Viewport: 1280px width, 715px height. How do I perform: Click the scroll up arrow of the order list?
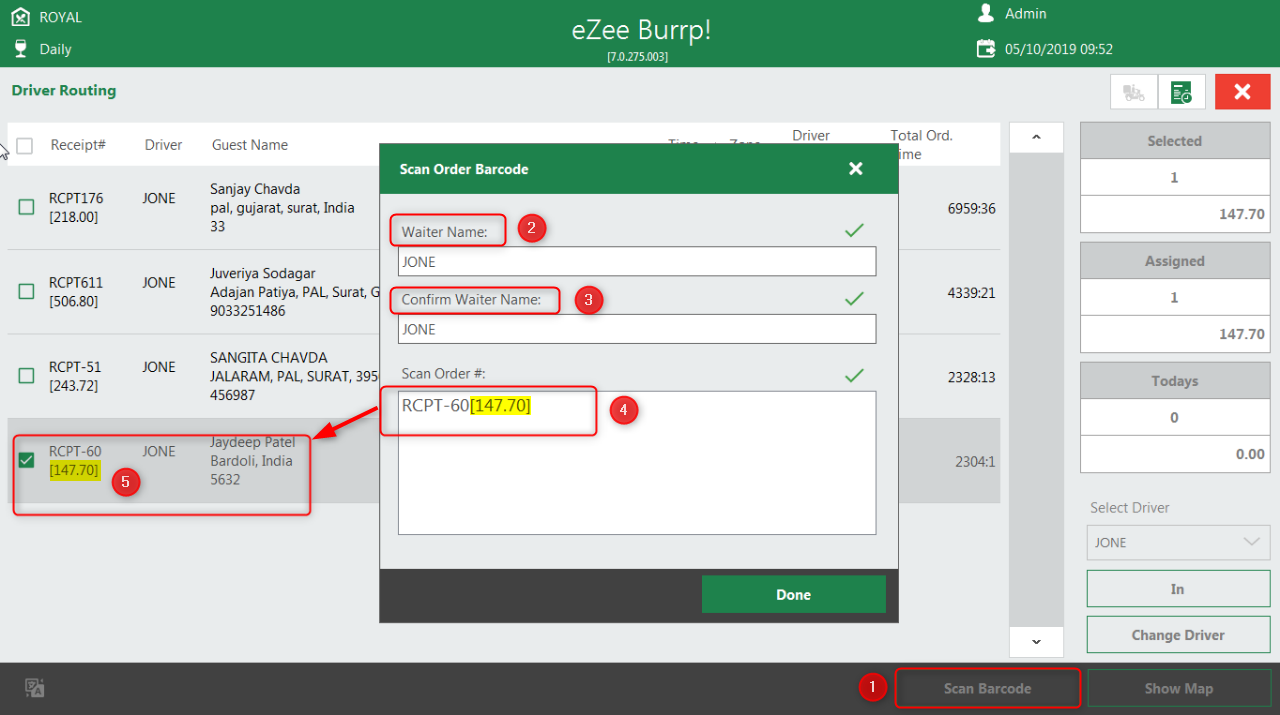tap(1036, 138)
